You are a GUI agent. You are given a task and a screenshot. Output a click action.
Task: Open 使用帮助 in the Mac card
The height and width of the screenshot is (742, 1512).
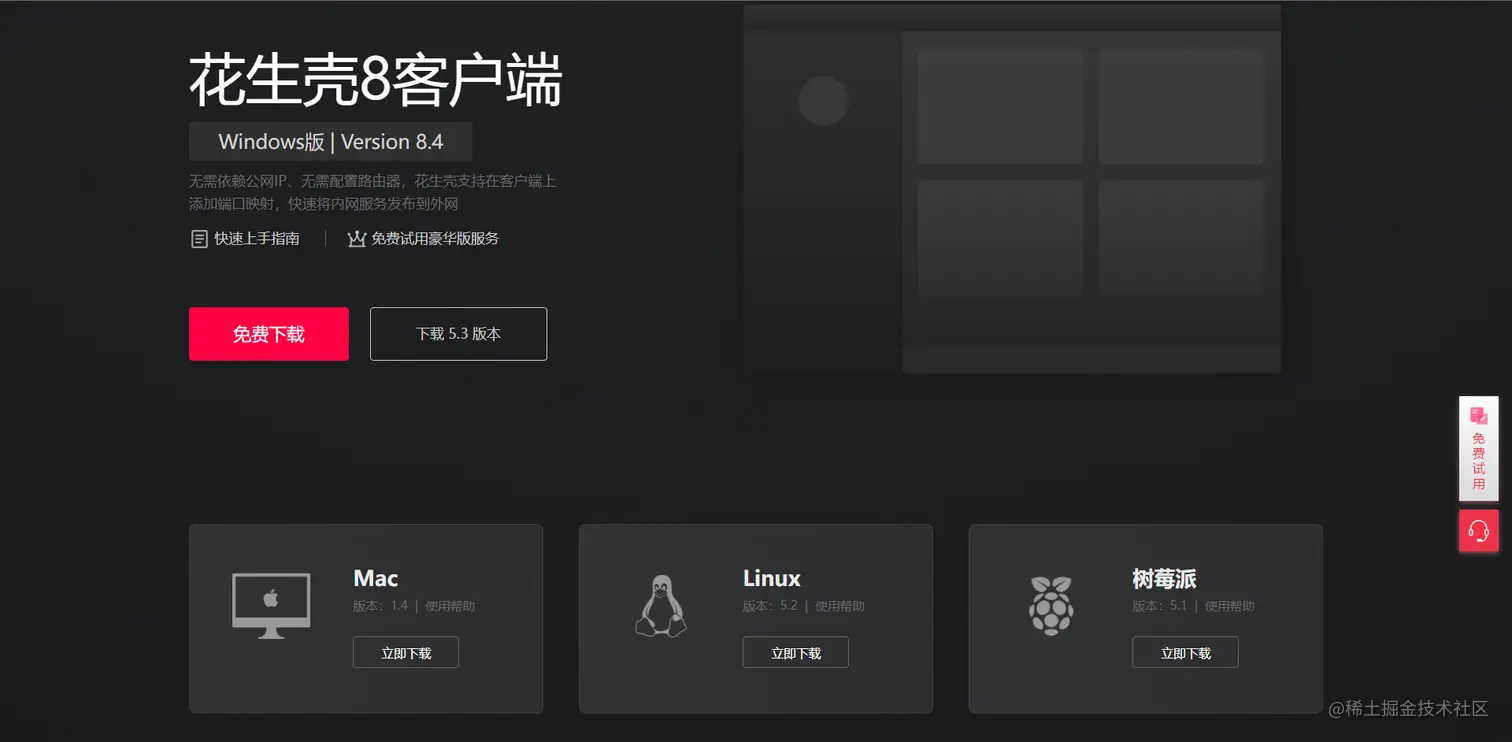pos(450,606)
